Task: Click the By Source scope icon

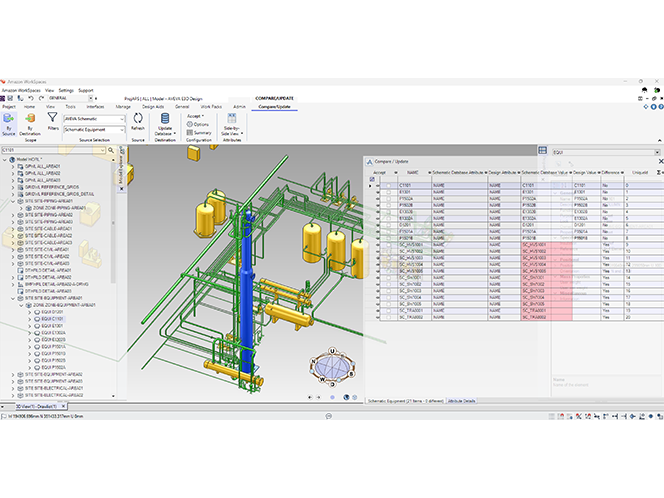Action: tap(9, 119)
